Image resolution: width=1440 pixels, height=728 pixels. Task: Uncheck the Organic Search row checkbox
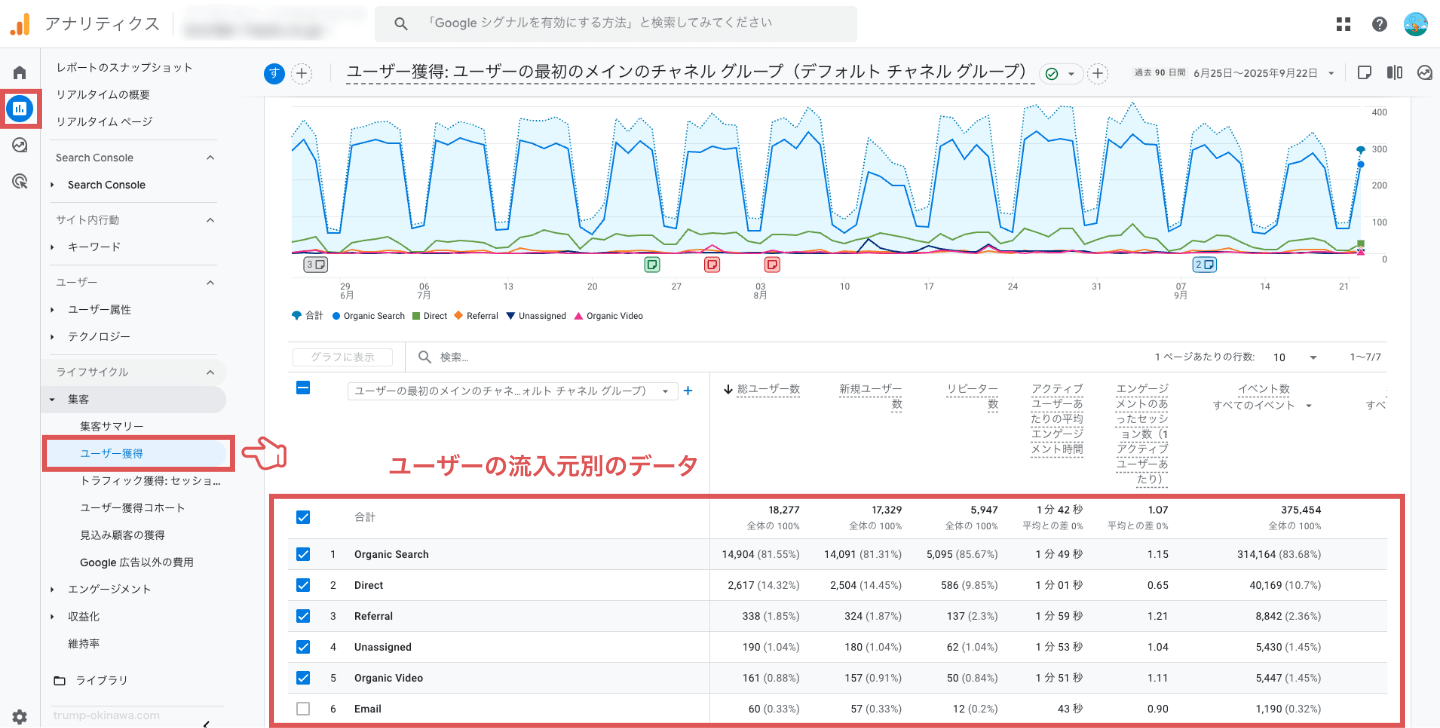tap(303, 554)
